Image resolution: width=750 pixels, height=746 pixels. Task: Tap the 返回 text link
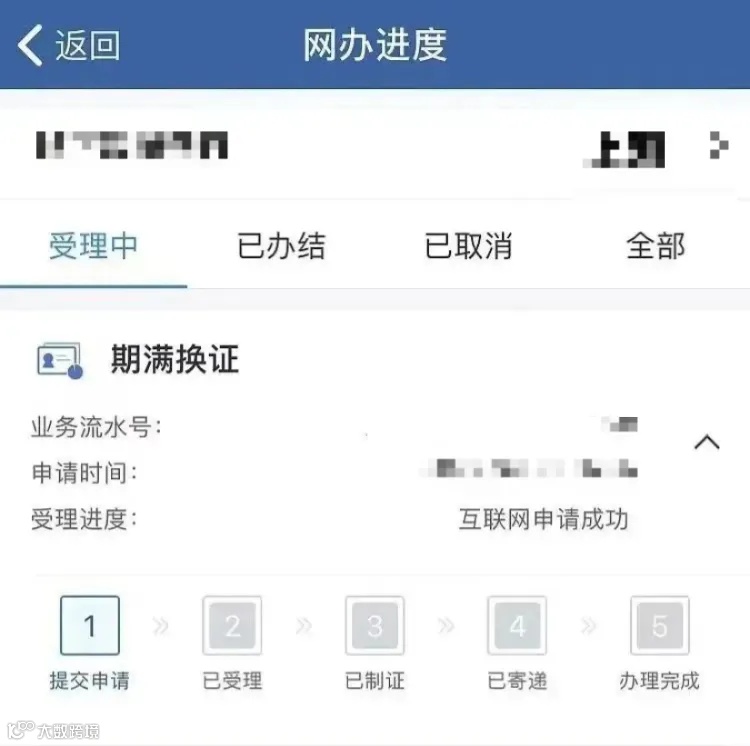[x=88, y=45]
